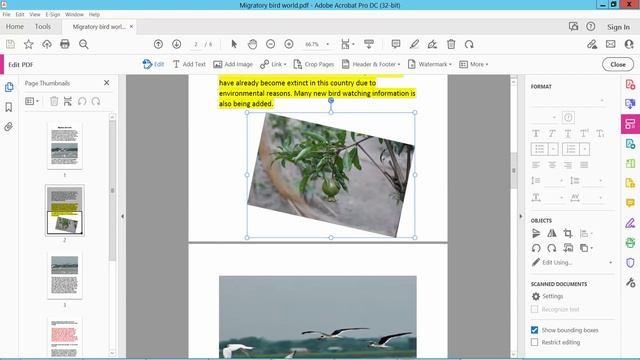
Task: Flip object horizontal in Objects section
Action: (552, 233)
